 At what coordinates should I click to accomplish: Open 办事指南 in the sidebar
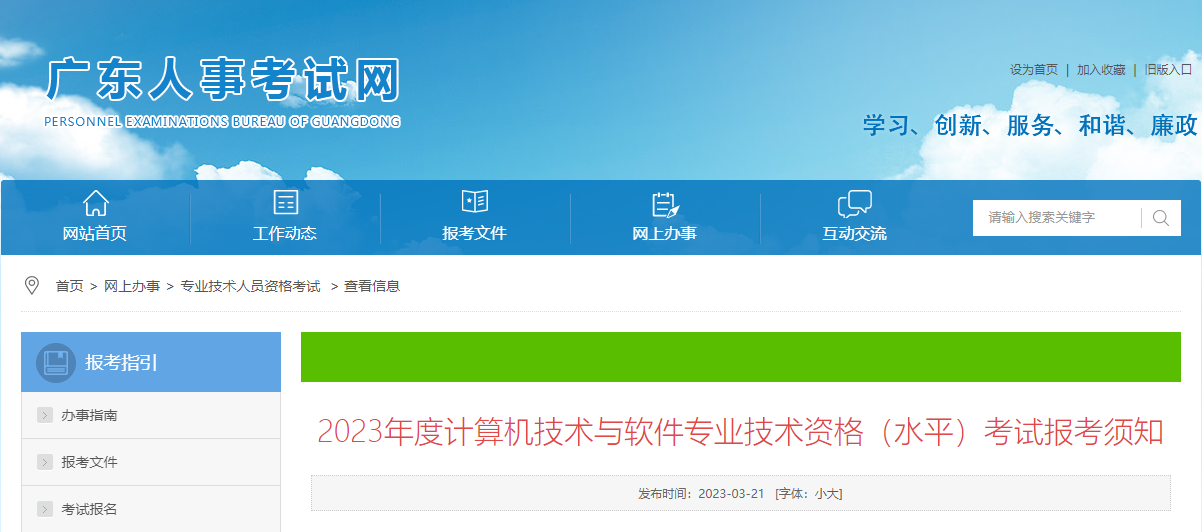(x=89, y=415)
